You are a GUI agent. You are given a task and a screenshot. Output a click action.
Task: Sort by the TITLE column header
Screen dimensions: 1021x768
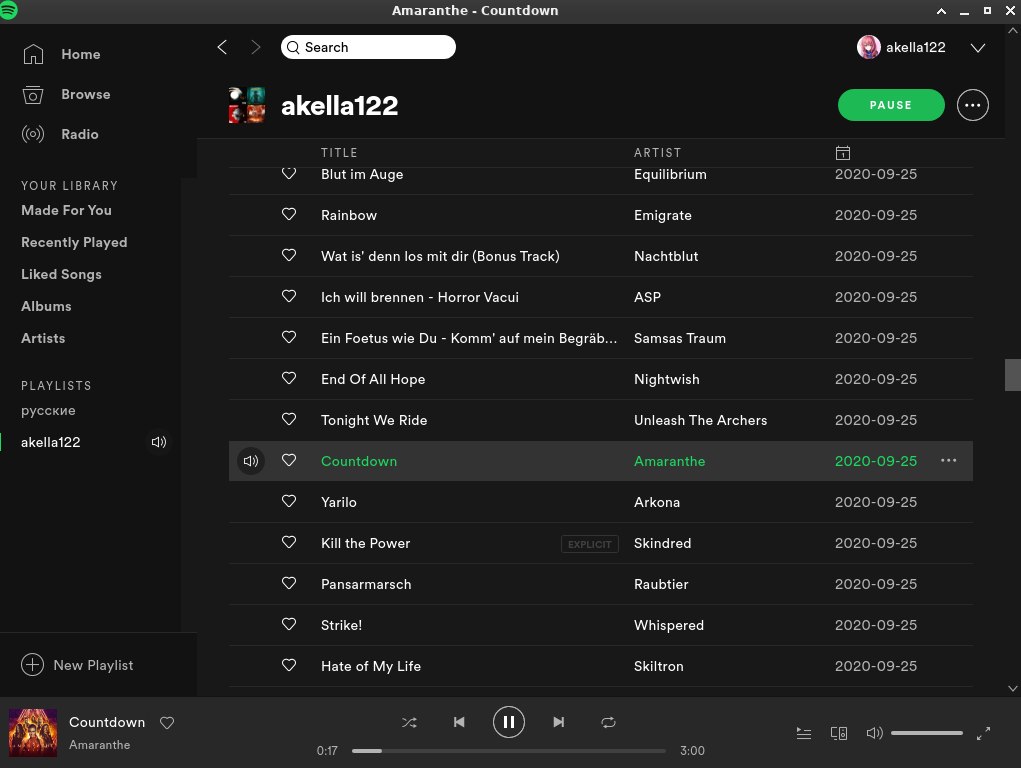[339, 152]
